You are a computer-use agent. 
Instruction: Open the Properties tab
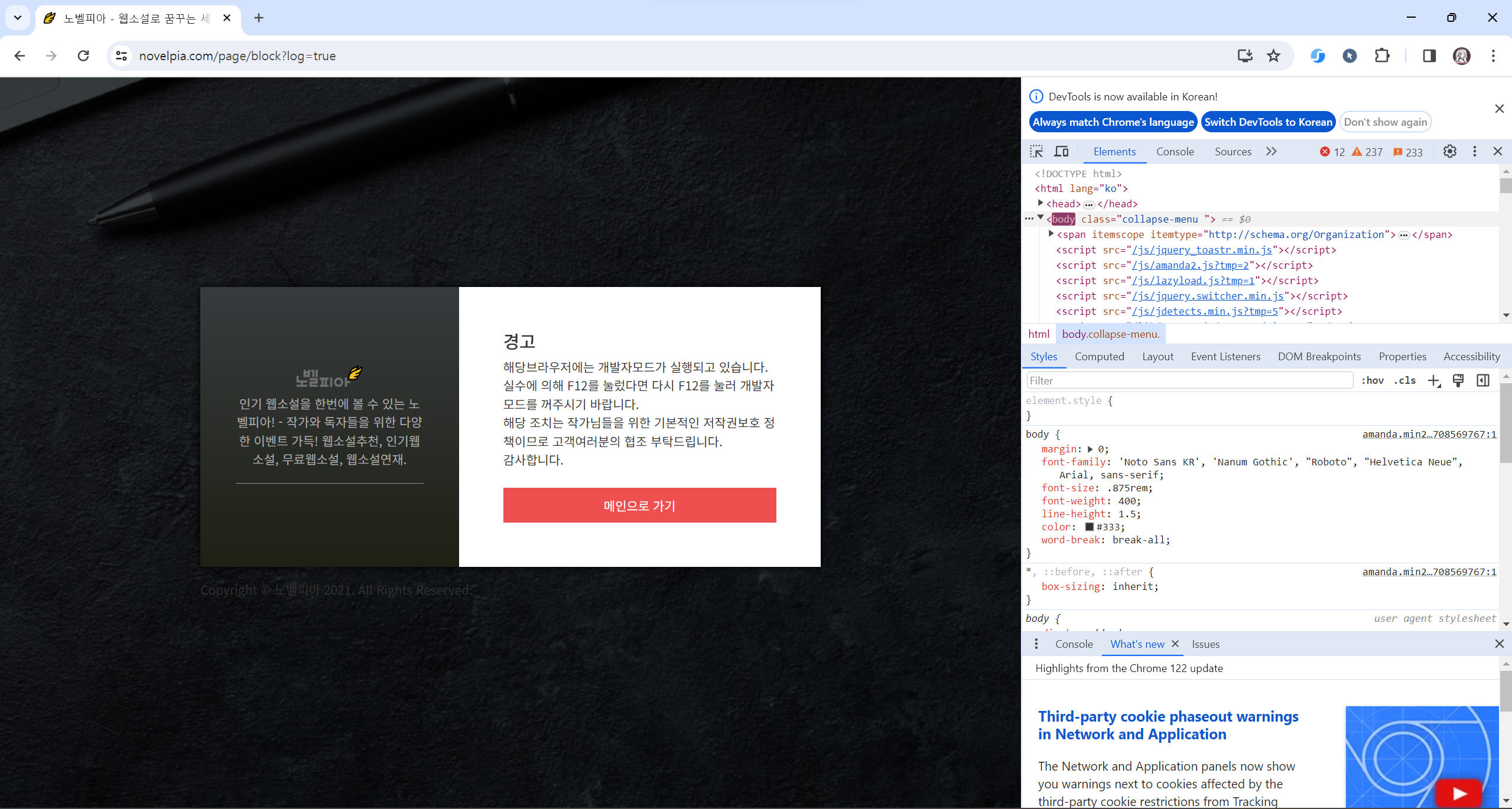tap(1403, 357)
